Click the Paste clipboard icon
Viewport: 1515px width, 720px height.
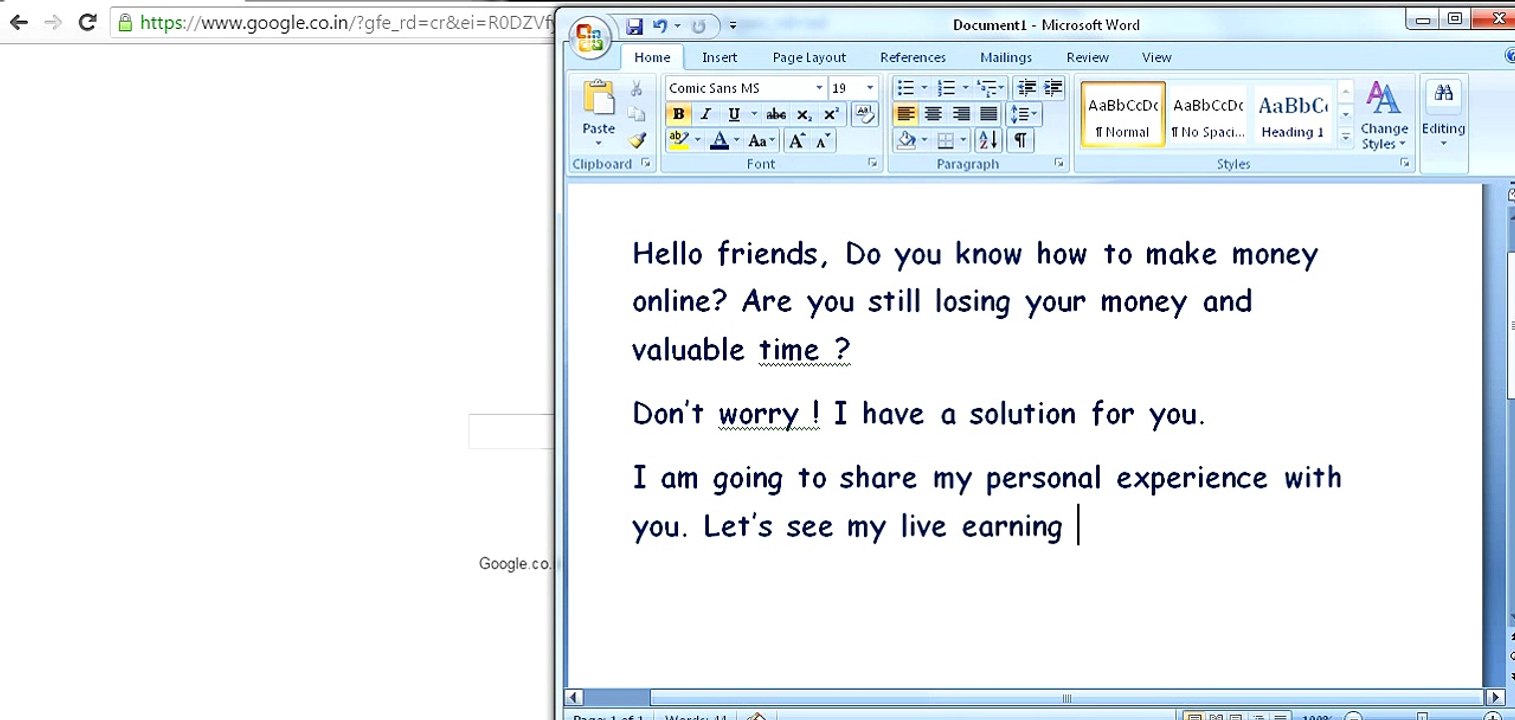tap(599, 98)
